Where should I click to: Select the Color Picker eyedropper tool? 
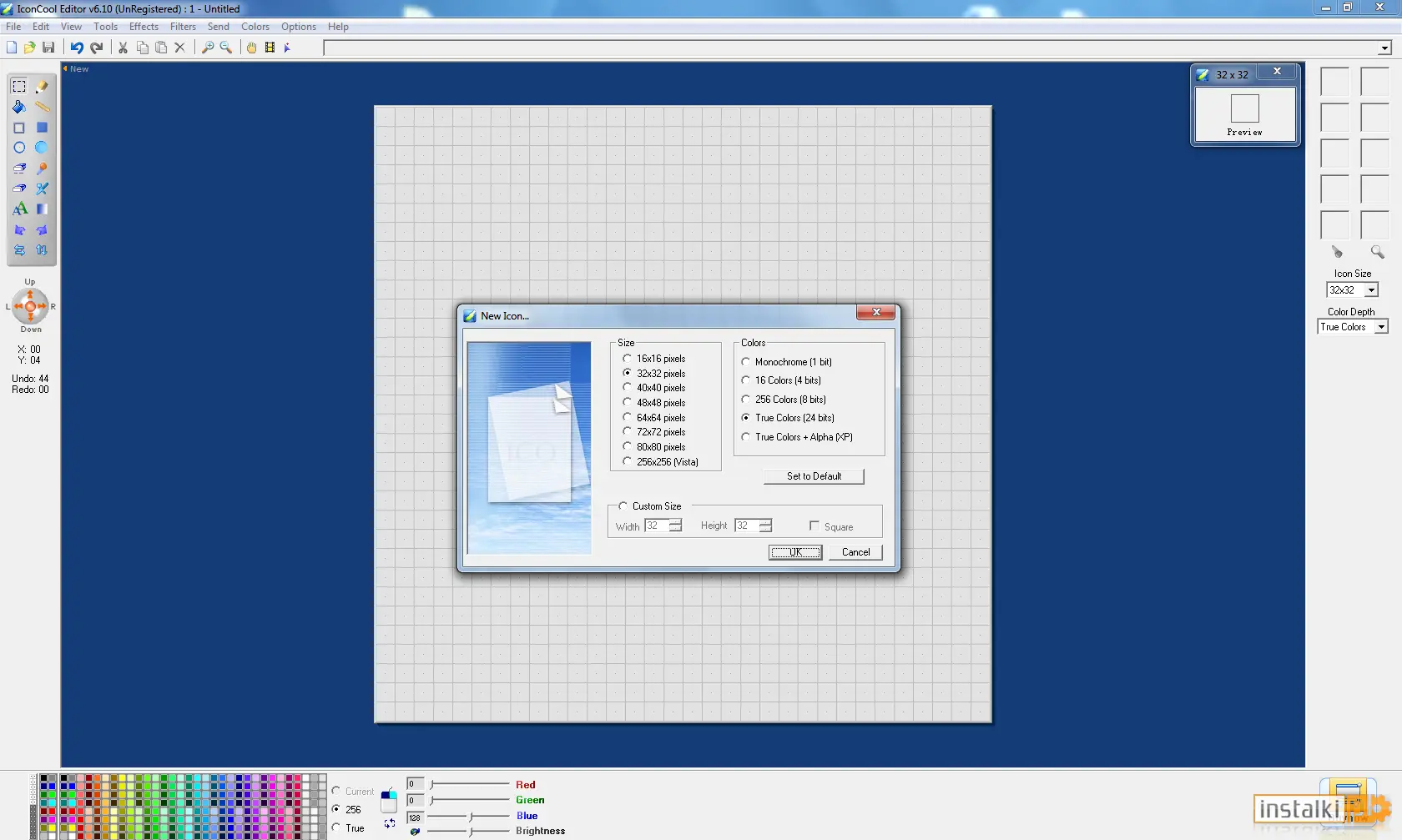click(x=42, y=168)
